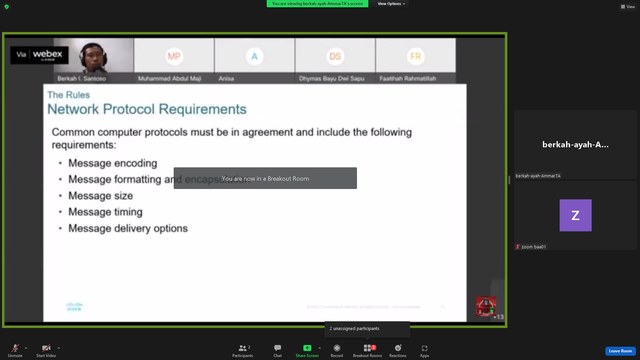The image size is (640, 360).
Task: Click the 'You are now in a Breakout Room' message
Action: (265, 178)
